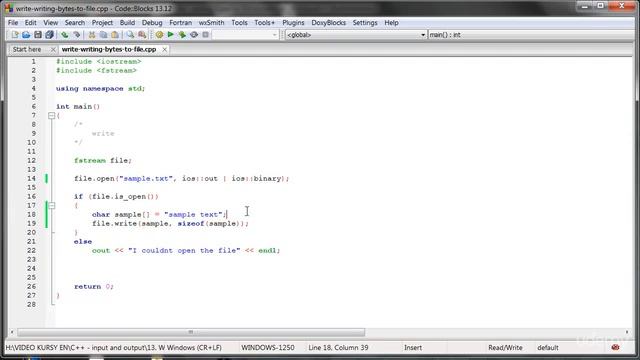The width and height of the screenshot is (640, 360).
Task: Open the View menu
Action: point(51,22)
